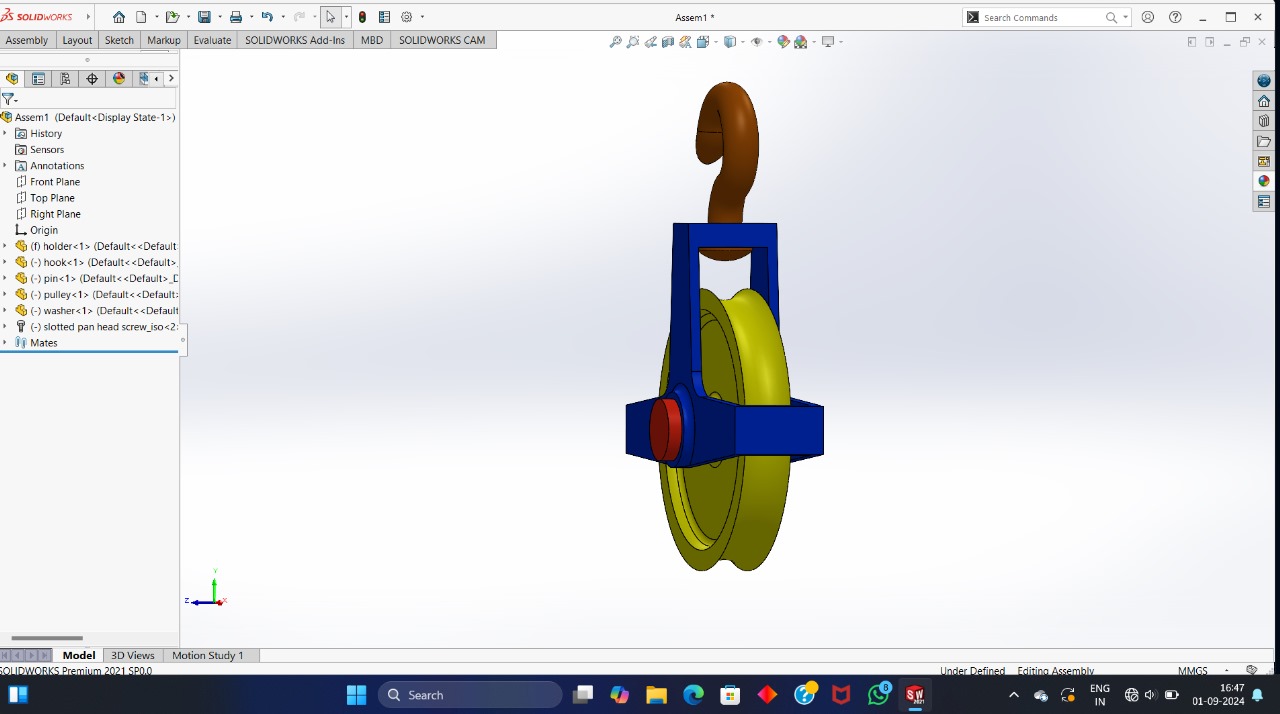Open the user login account icon

(1148, 17)
